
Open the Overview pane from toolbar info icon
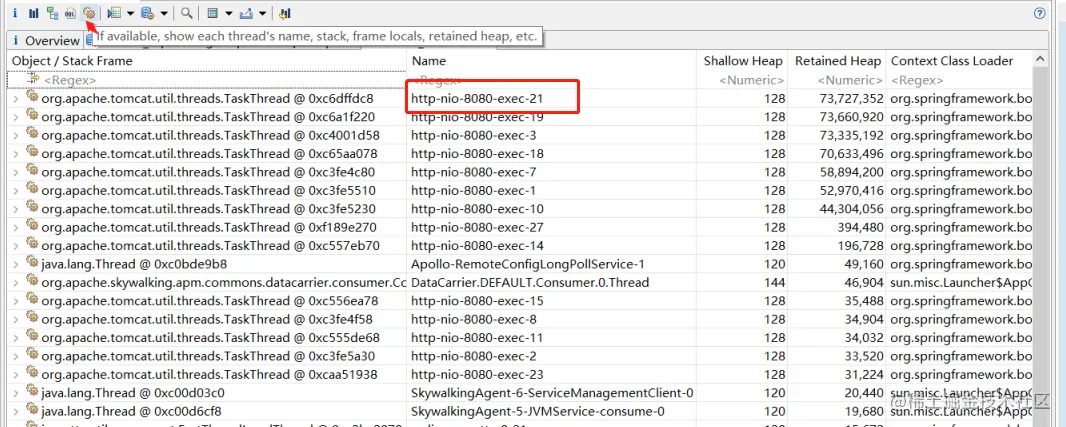(x=15, y=13)
